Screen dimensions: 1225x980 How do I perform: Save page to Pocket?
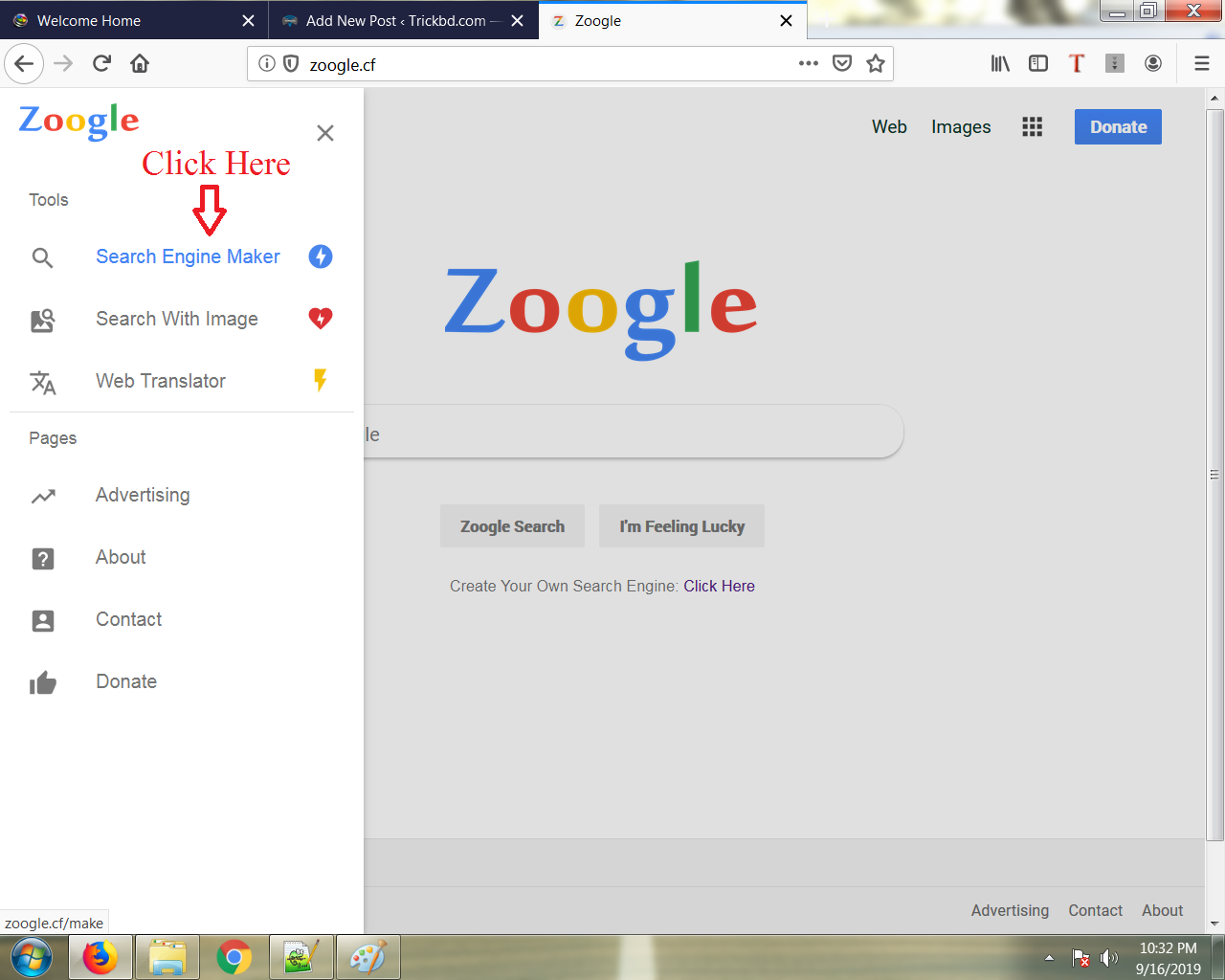tap(842, 63)
